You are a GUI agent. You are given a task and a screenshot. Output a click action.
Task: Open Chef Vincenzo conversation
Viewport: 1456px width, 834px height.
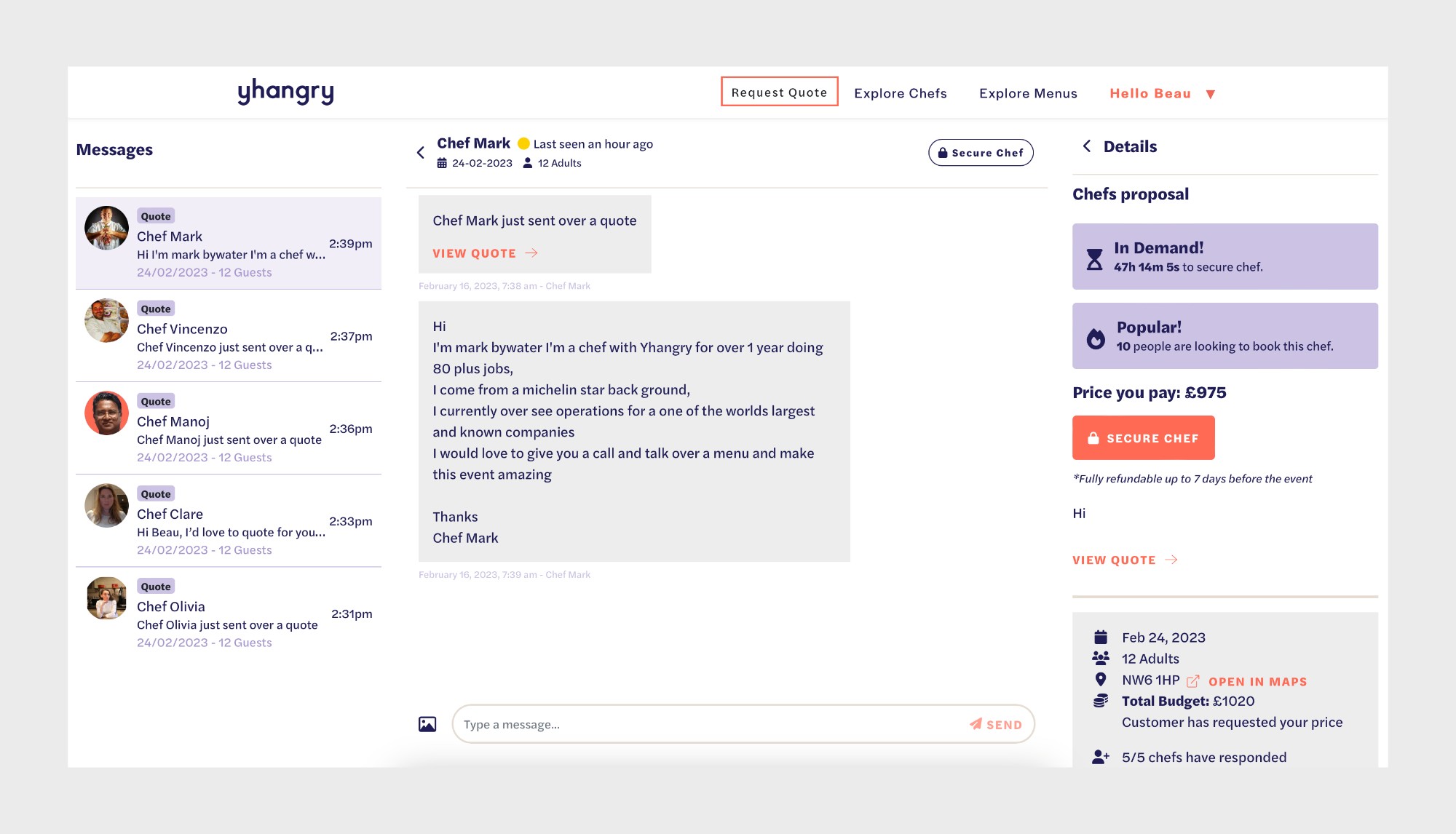[229, 335]
